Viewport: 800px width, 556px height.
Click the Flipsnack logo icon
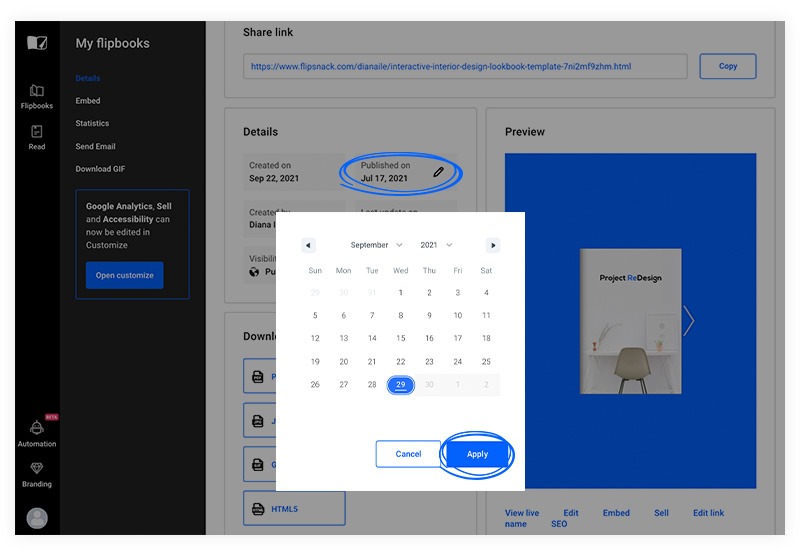click(37, 43)
